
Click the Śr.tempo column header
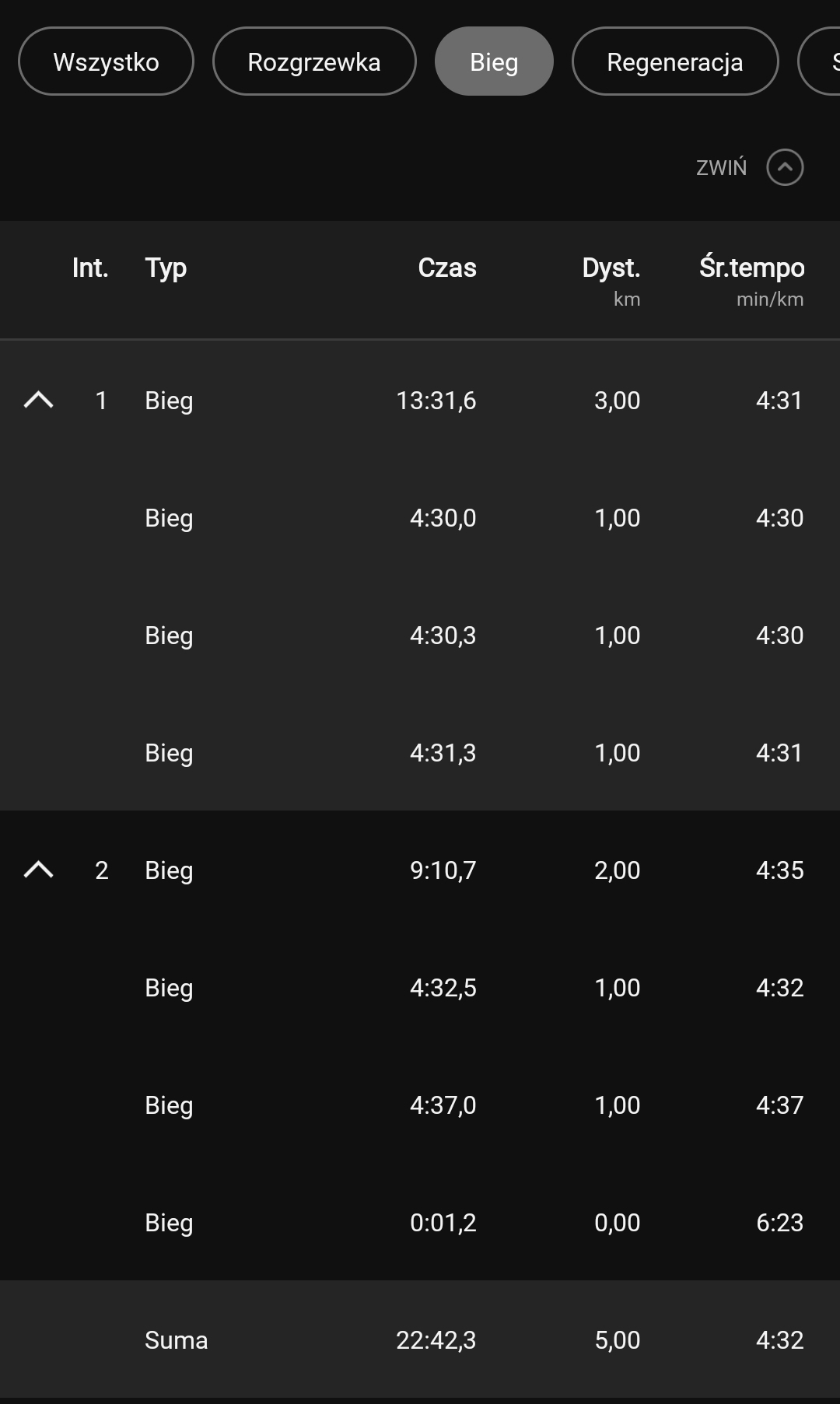tap(751, 268)
